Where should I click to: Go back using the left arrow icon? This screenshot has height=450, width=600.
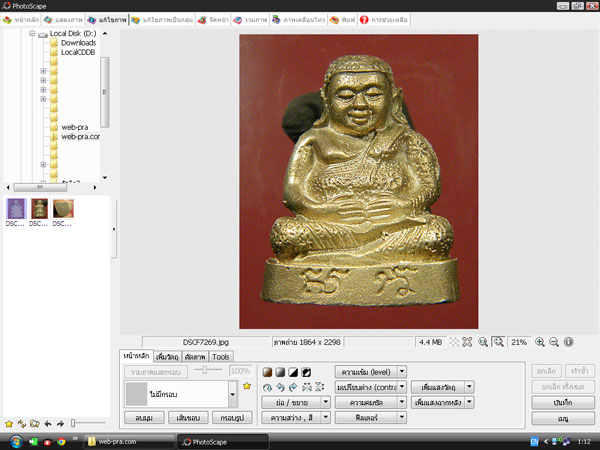(48, 424)
